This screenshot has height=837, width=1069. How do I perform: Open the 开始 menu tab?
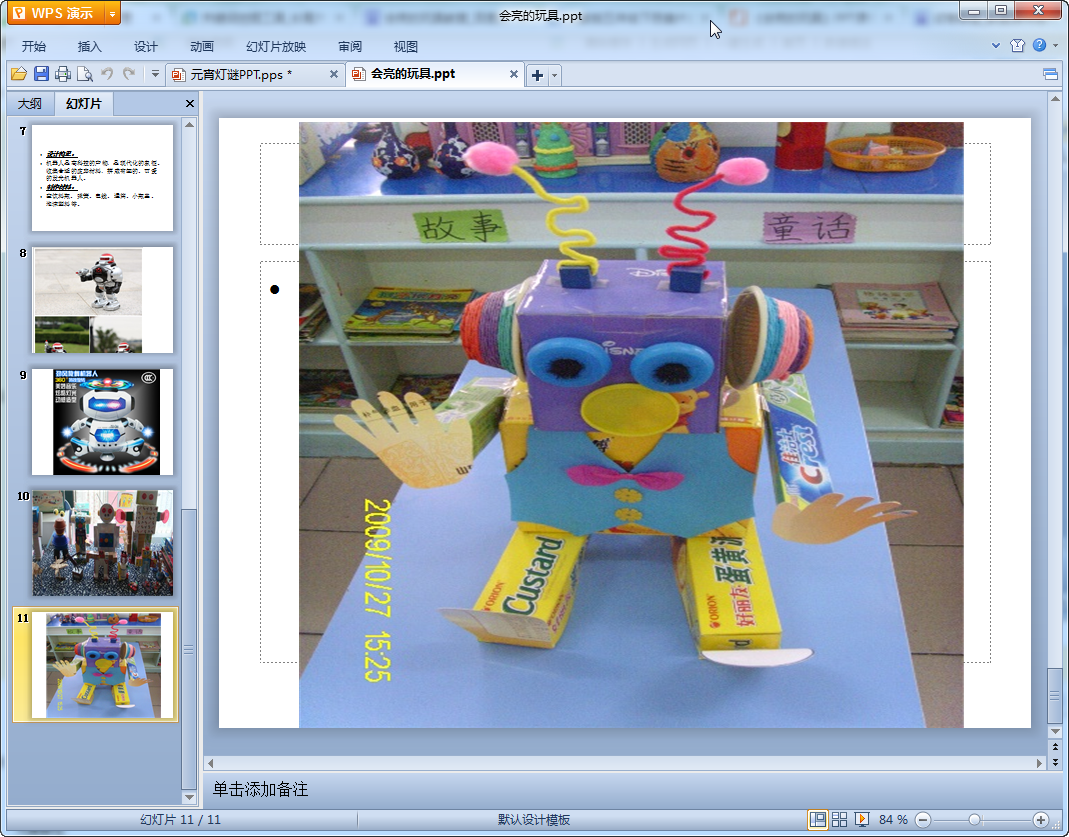tap(33, 46)
